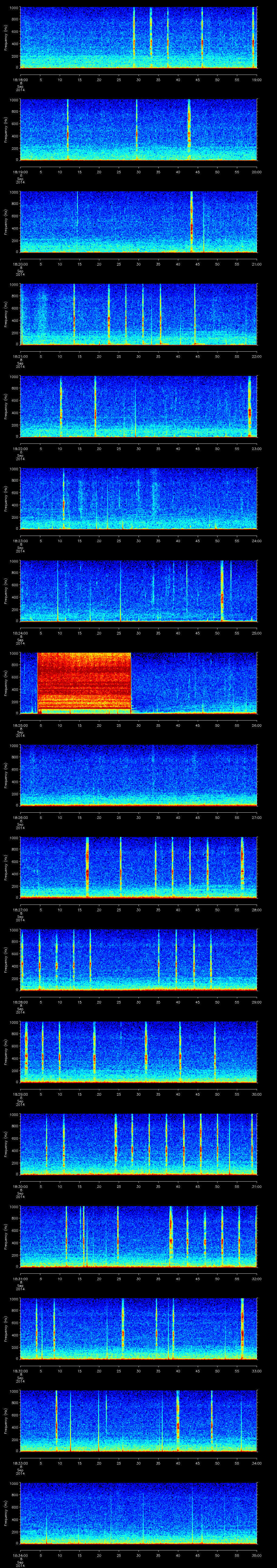This screenshot has height=1568, width=277.
Task: Select the burst near 43 seconds in 18:19 panel
Action: pos(189,129)
